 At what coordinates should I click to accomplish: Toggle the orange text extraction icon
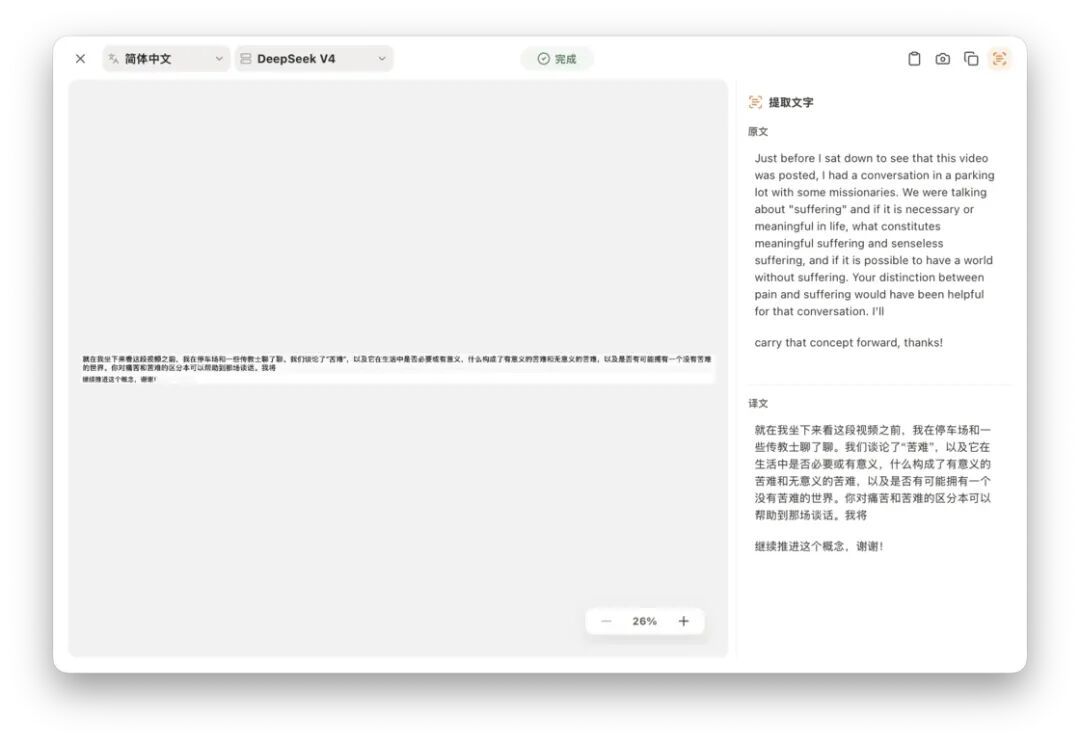[x=999, y=59]
